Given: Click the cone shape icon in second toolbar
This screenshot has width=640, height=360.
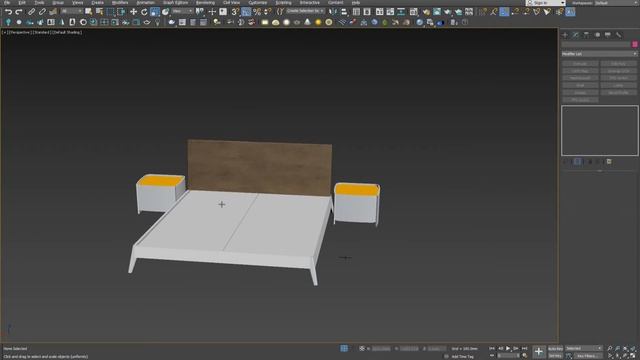Looking at the screenshot, I should [307, 22].
